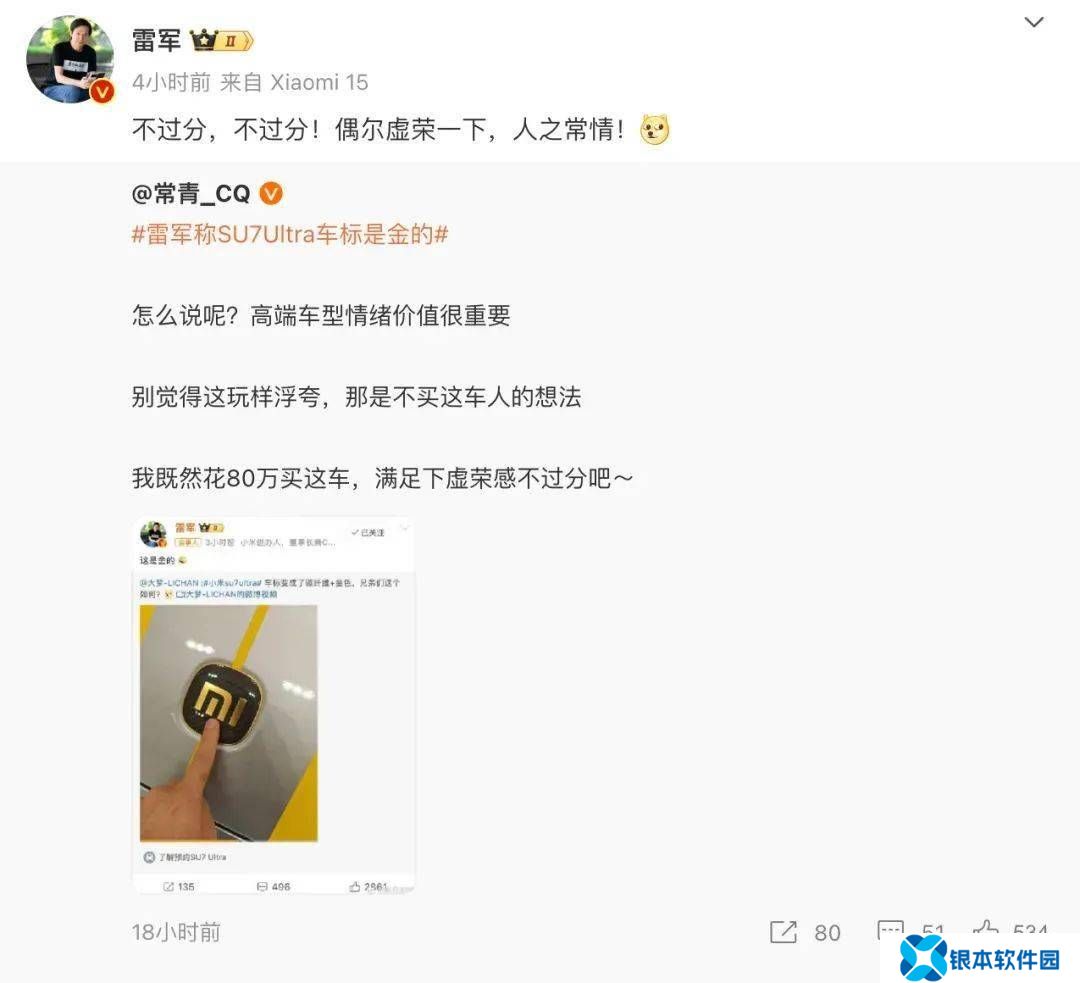Click the 4小时前 post timestamp
Image resolution: width=1080 pixels, height=983 pixels.
[172, 83]
